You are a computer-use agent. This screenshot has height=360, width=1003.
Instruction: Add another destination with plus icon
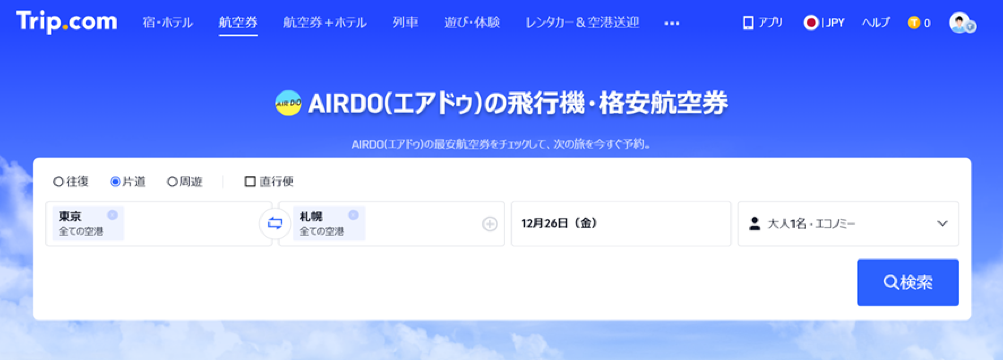490,224
